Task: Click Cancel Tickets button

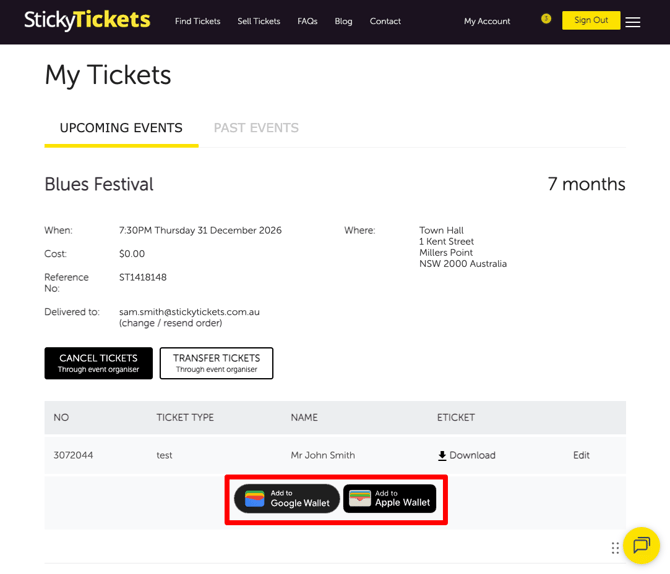Action: click(x=98, y=363)
